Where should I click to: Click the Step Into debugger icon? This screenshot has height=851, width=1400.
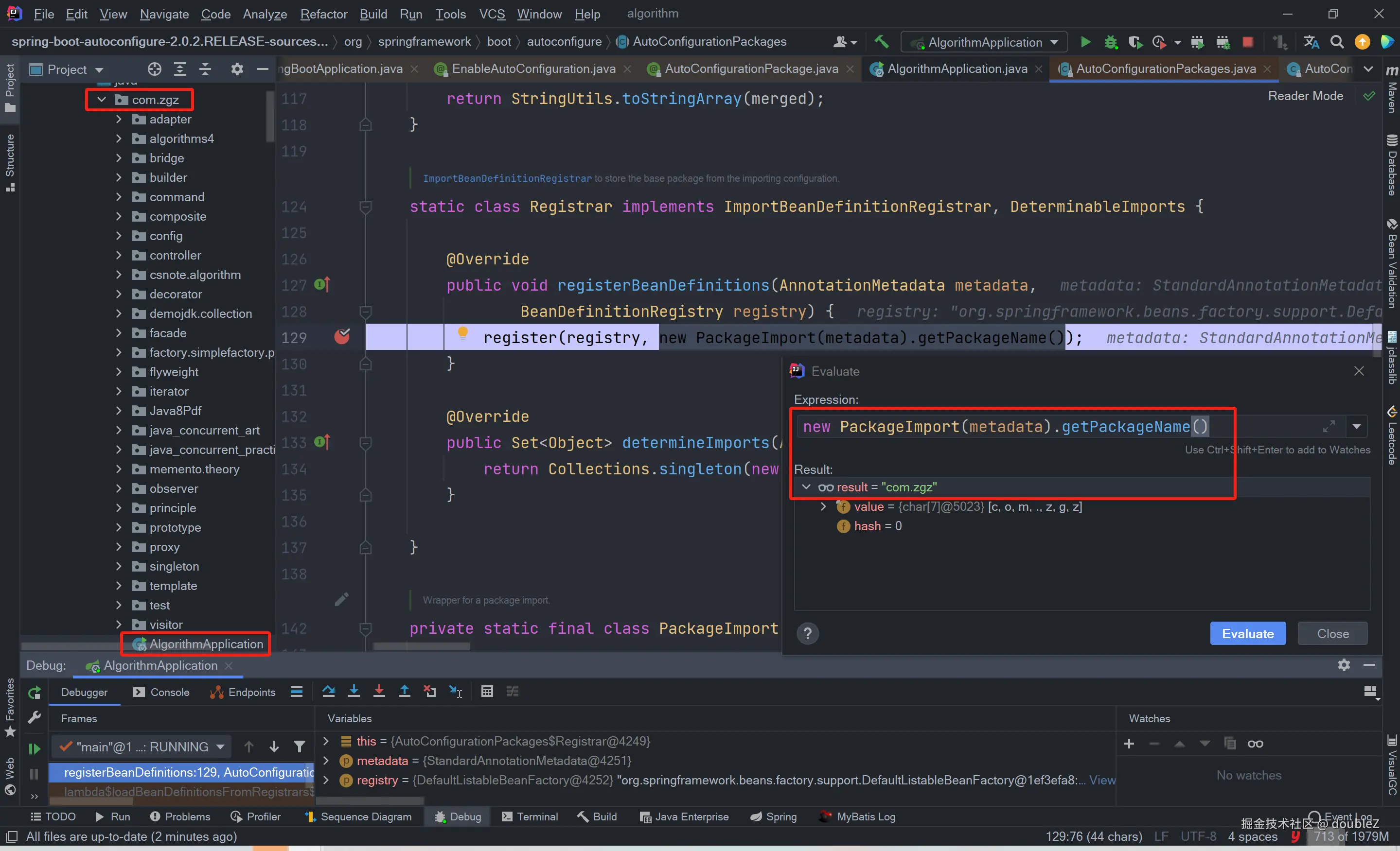pyautogui.click(x=354, y=691)
